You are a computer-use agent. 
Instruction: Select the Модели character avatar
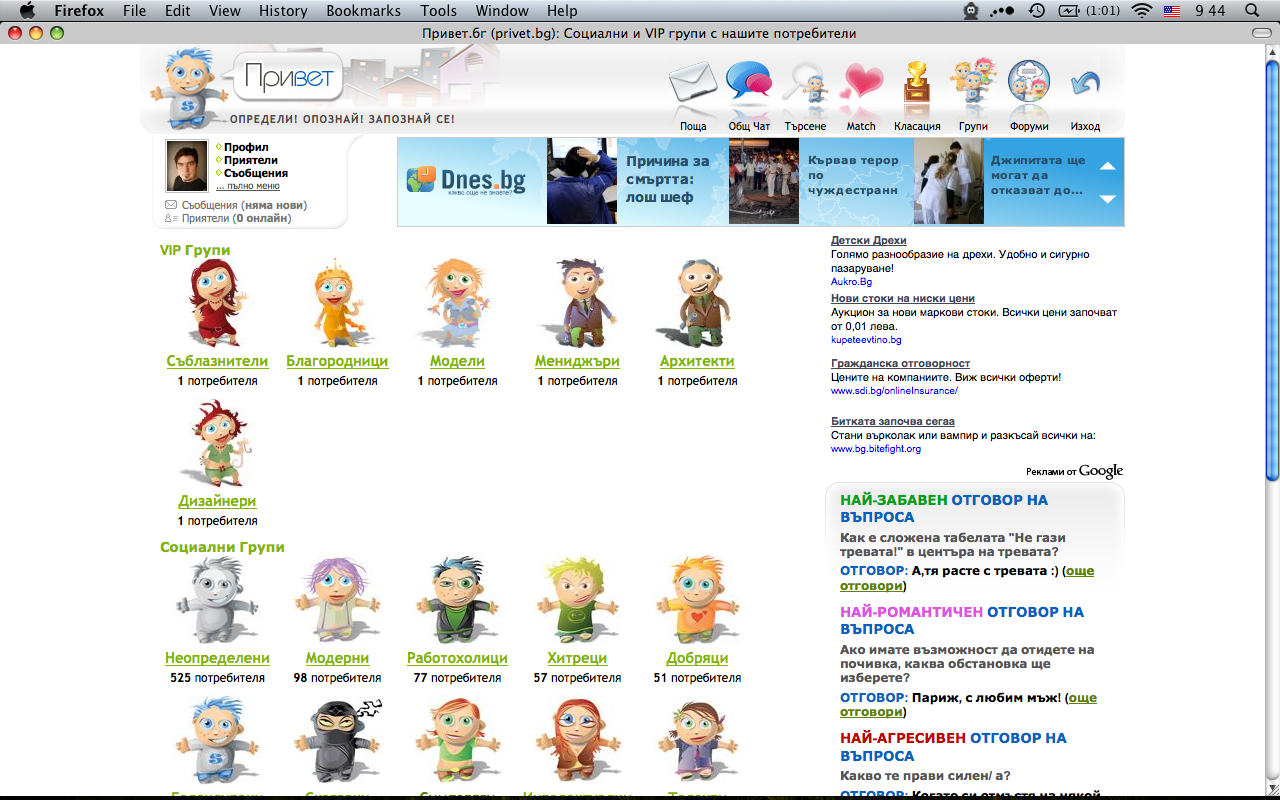(x=457, y=303)
